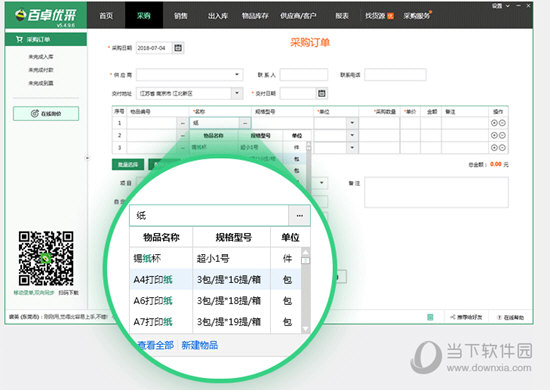
Task: Open the 采购日期 calendar picker icon
Action: (178, 48)
